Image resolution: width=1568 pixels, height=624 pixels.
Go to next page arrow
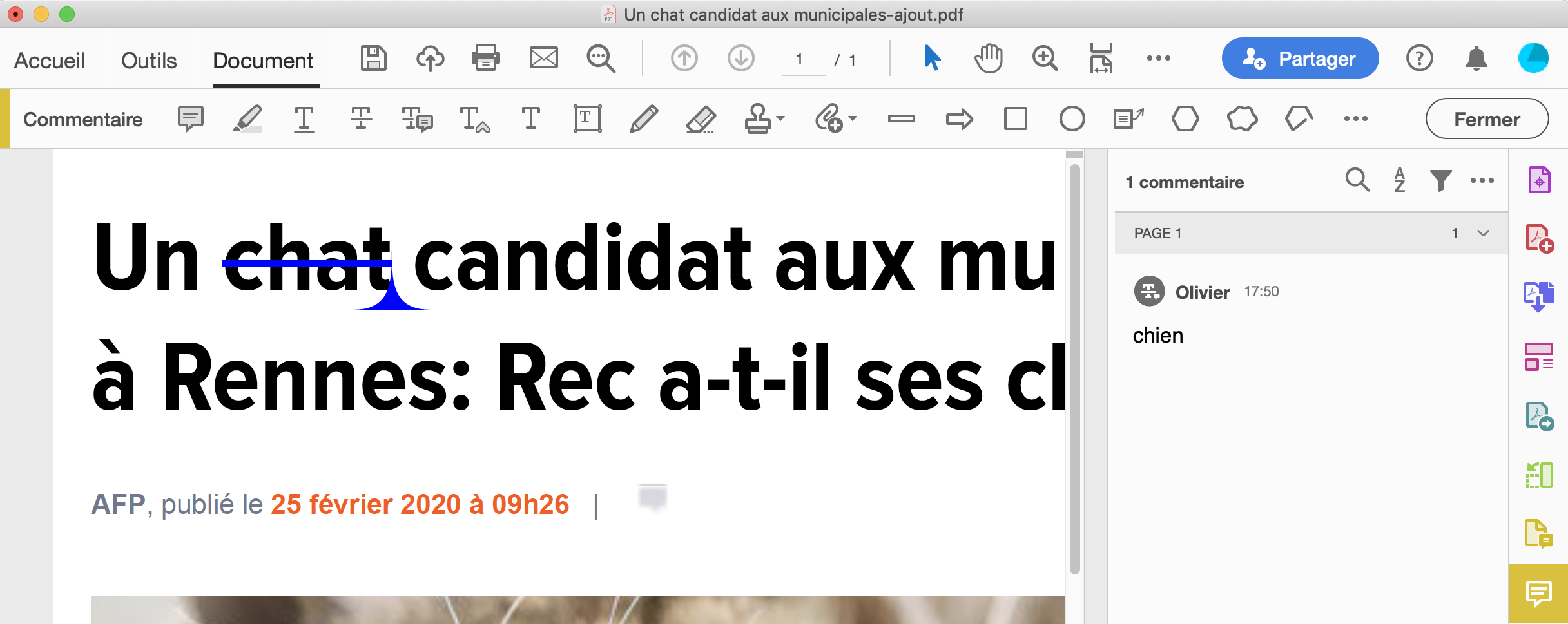pos(741,59)
